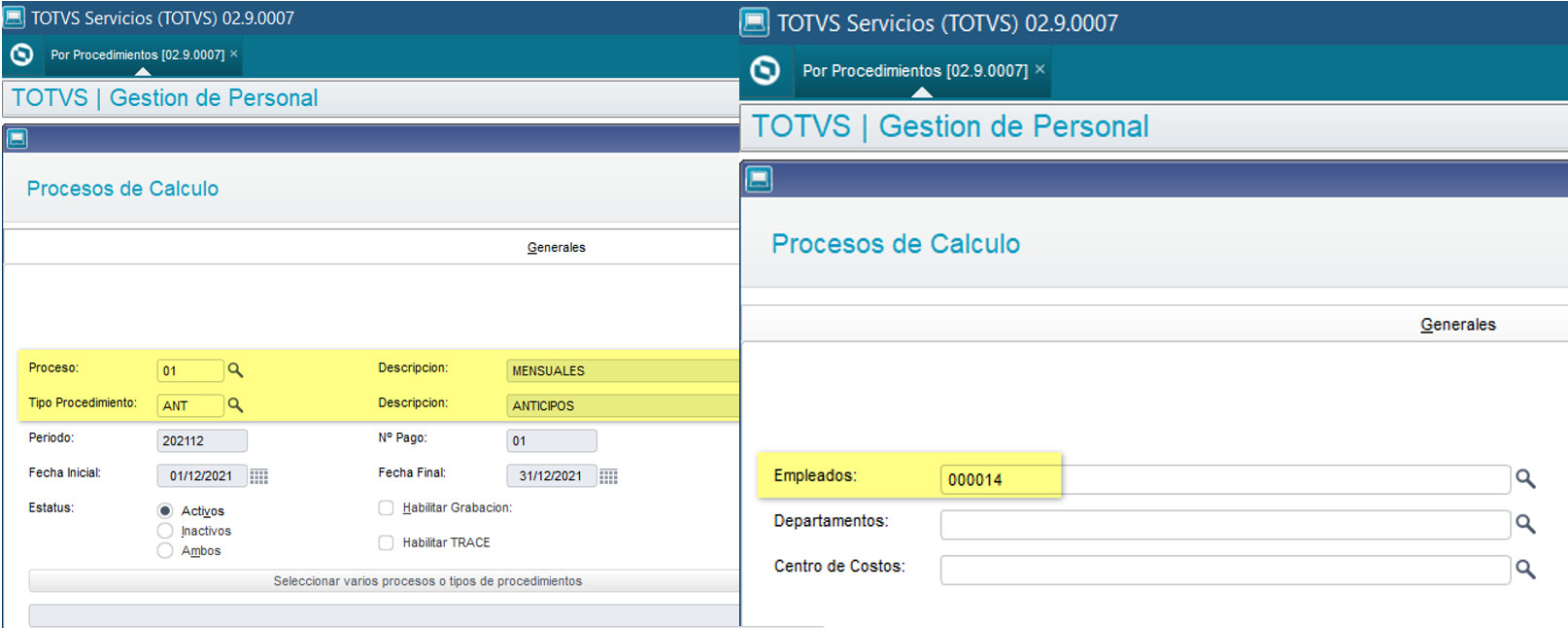The image size is (1568, 628).
Task: Click the empty Departamentos input field
Action: (x=1225, y=524)
